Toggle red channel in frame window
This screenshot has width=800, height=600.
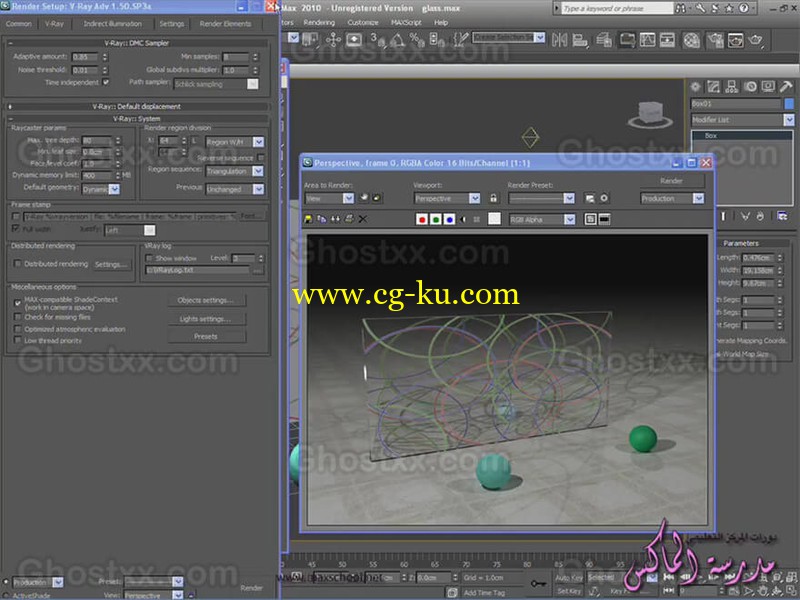[422, 219]
